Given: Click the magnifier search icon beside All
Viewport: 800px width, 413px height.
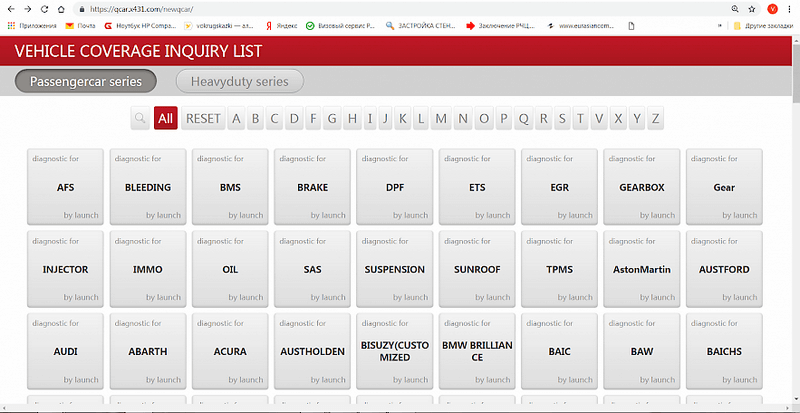Looking at the screenshot, I should click(140, 118).
